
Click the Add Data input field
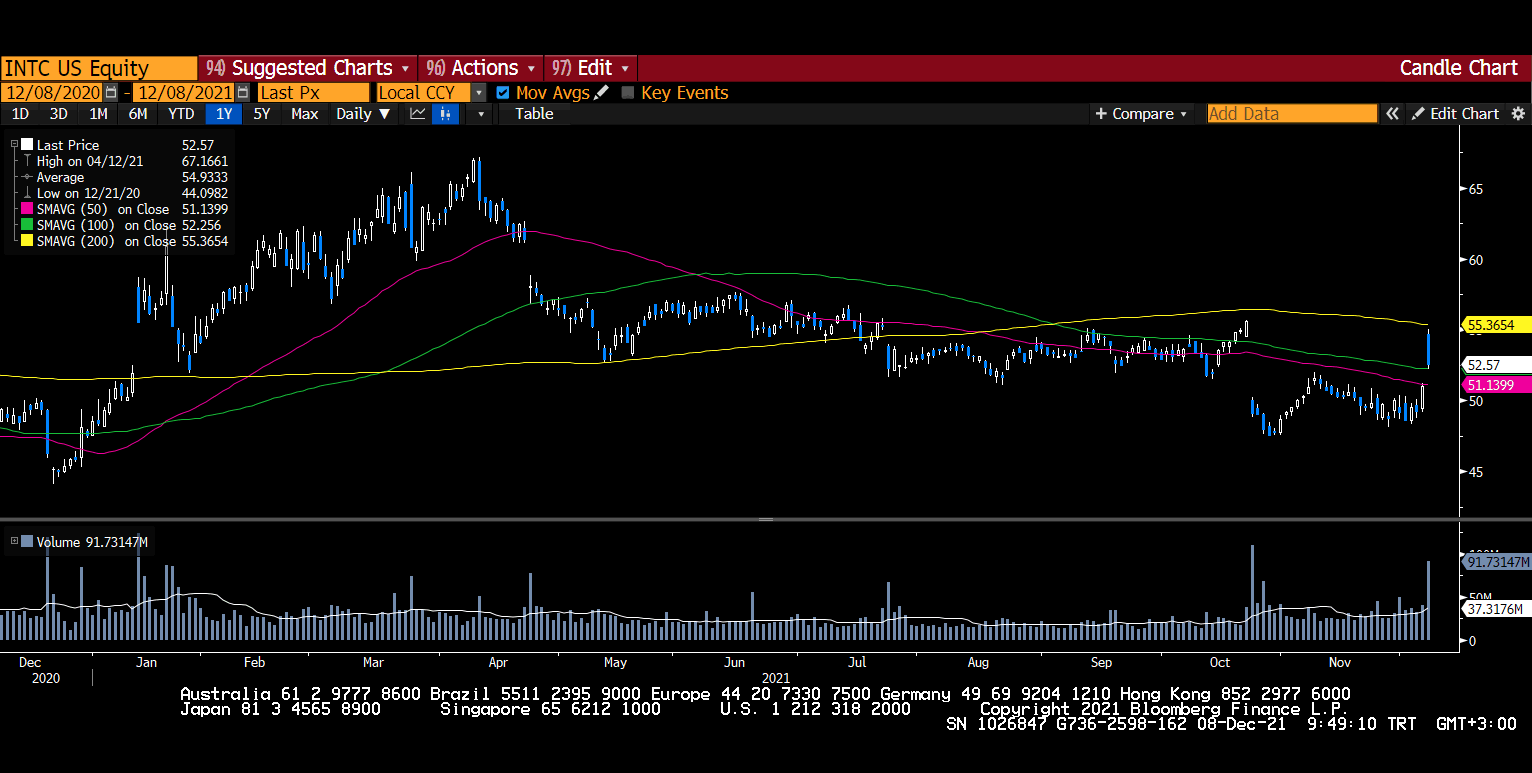[x=1292, y=114]
